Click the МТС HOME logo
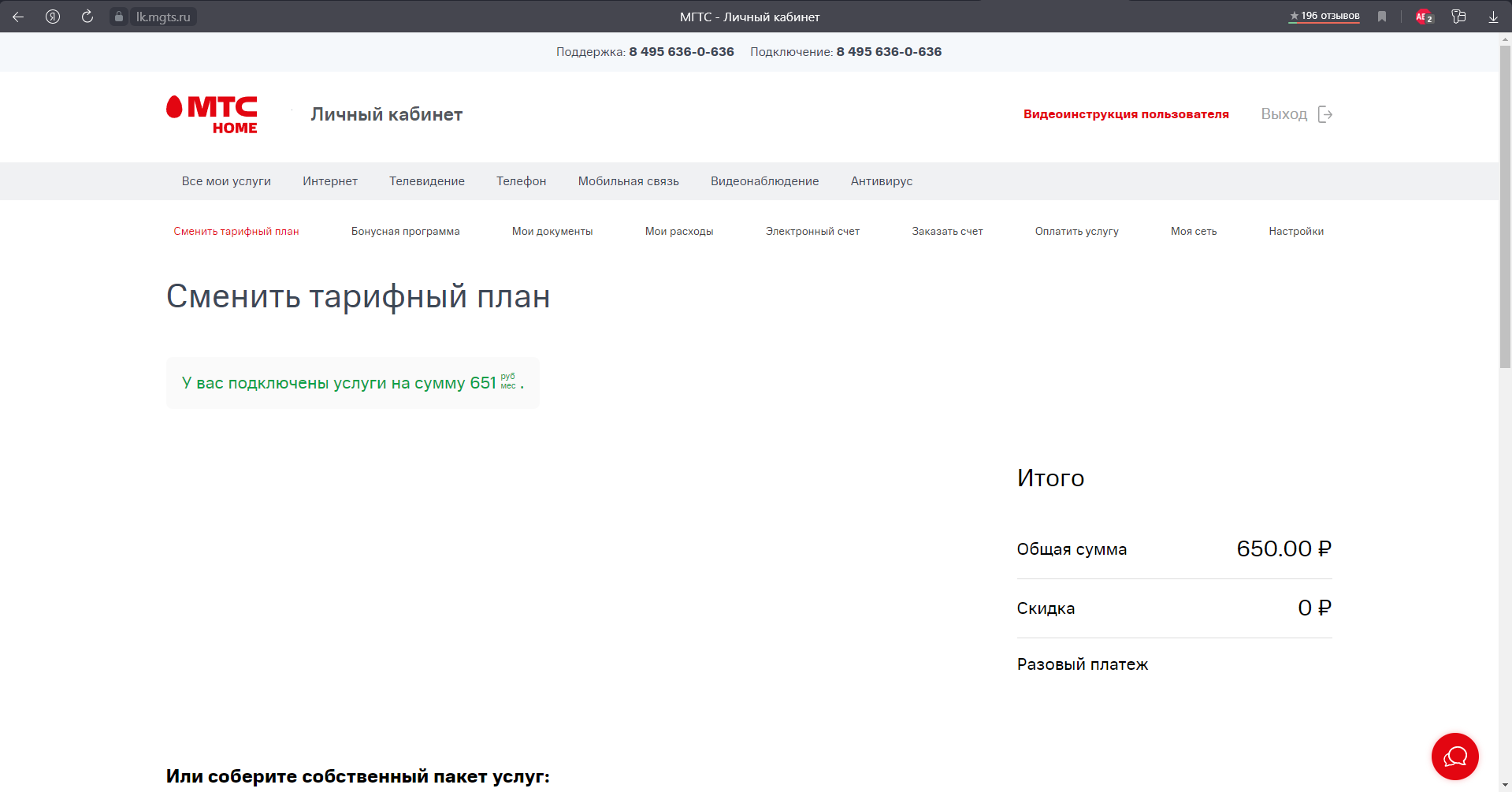The height and width of the screenshot is (792, 1512). (212, 115)
